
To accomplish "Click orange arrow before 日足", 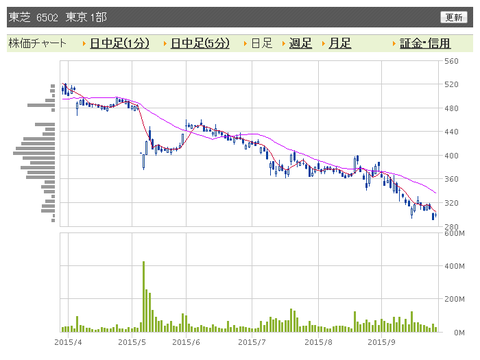I will (x=245, y=44).
